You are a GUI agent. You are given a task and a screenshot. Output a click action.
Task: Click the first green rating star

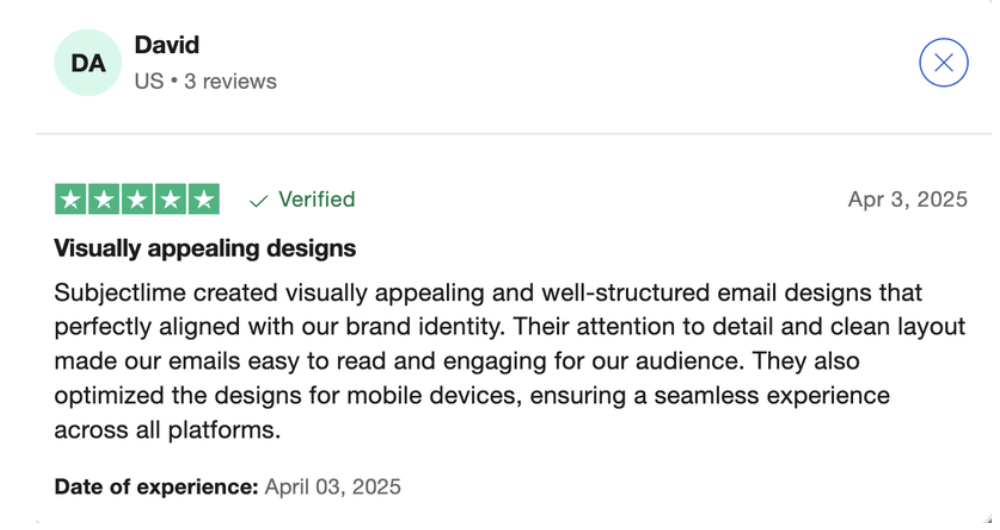click(x=71, y=200)
